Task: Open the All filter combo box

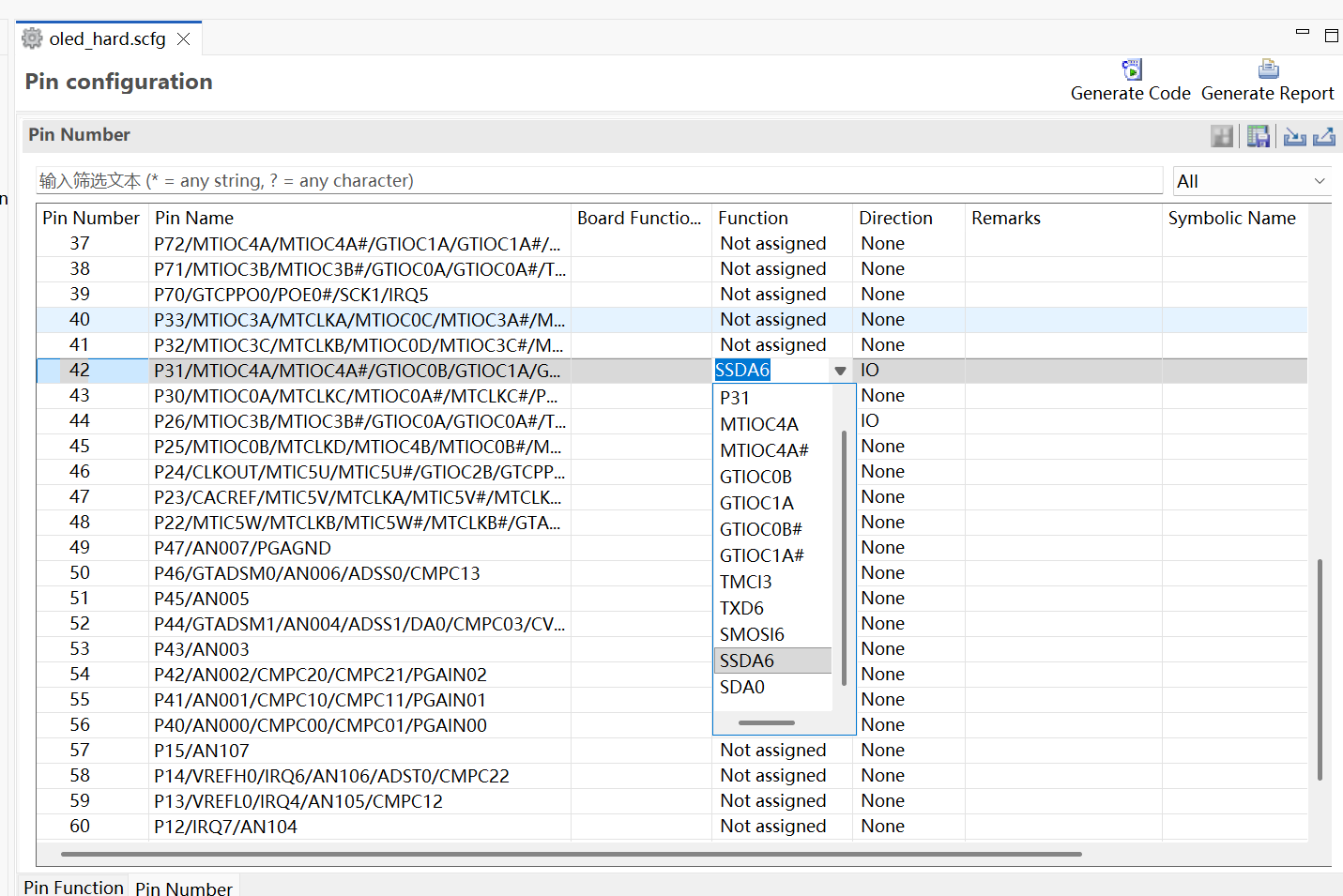Action: [x=1252, y=181]
